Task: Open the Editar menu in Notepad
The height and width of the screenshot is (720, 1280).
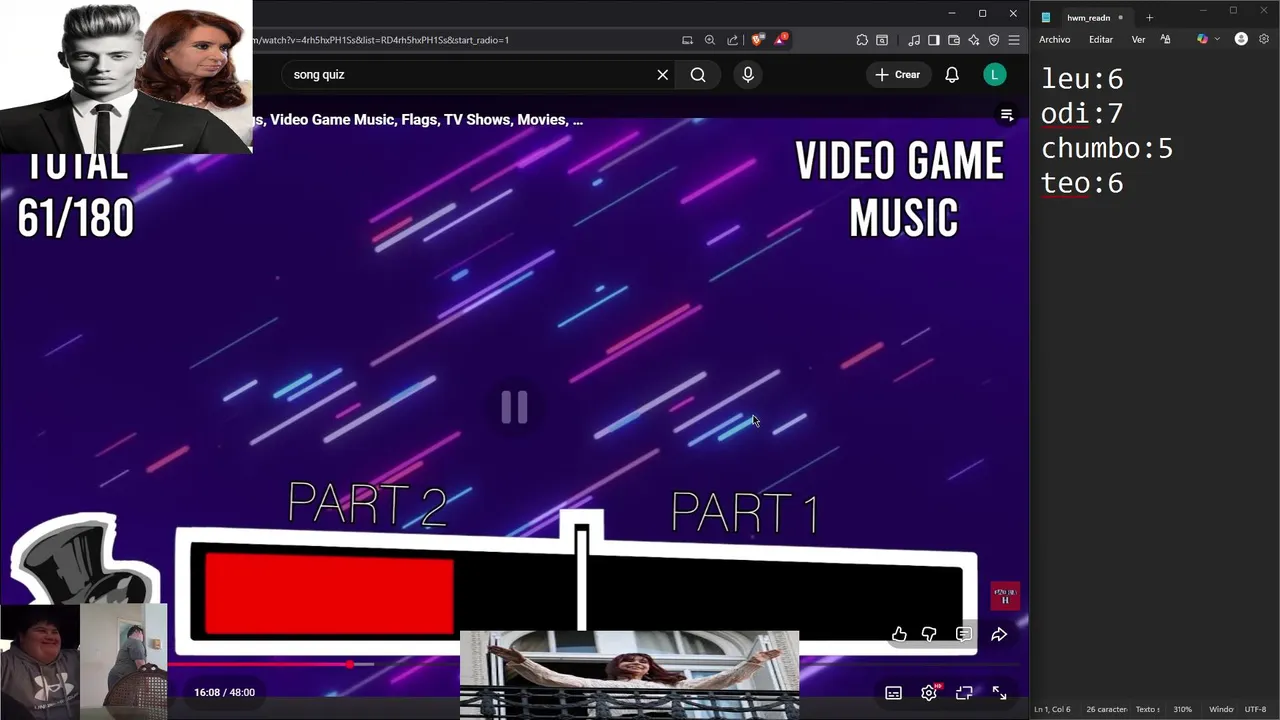Action: [x=1101, y=39]
